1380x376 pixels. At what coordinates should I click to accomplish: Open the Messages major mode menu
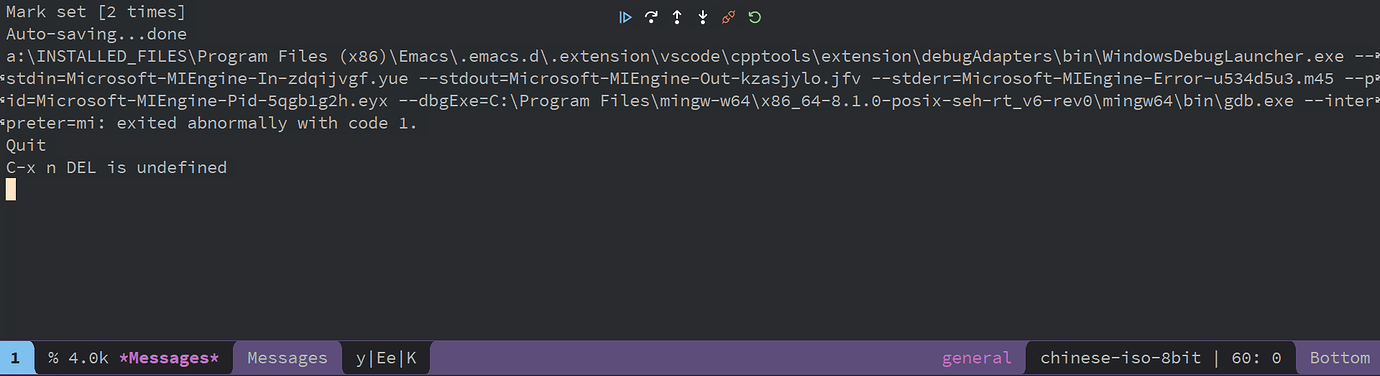pos(287,358)
